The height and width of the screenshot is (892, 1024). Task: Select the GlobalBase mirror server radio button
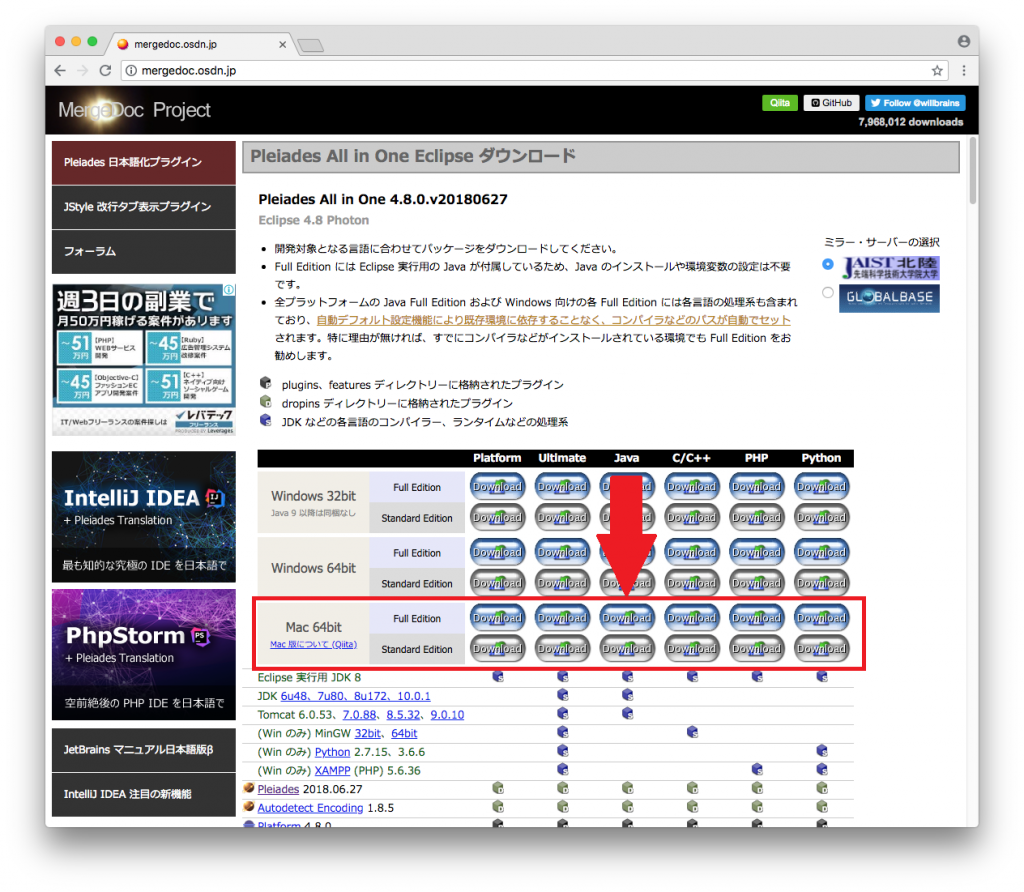(x=827, y=293)
